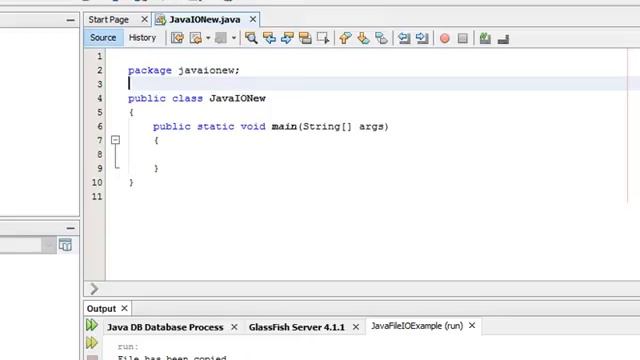Click the package javaionew; line
This screenshot has height=360, width=640.
point(184,70)
